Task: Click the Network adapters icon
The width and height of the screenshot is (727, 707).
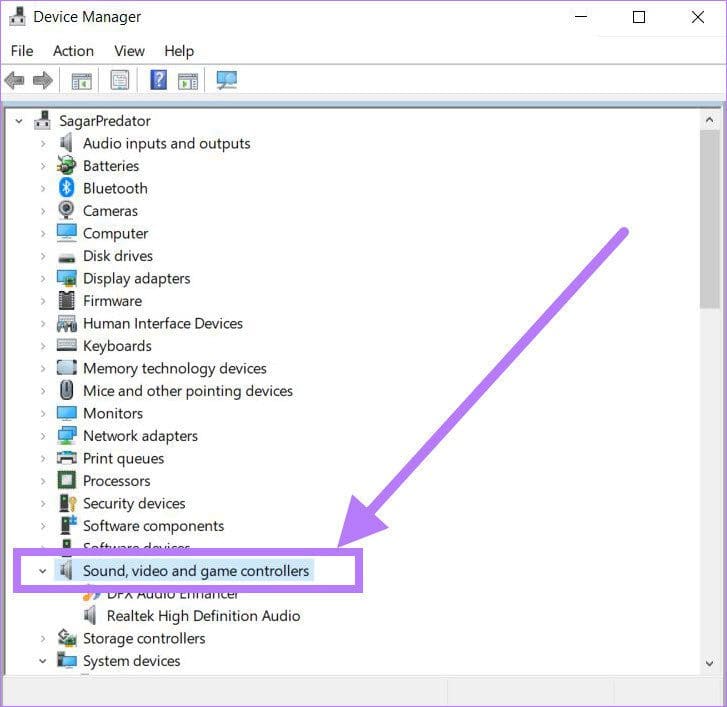Action: [x=67, y=435]
